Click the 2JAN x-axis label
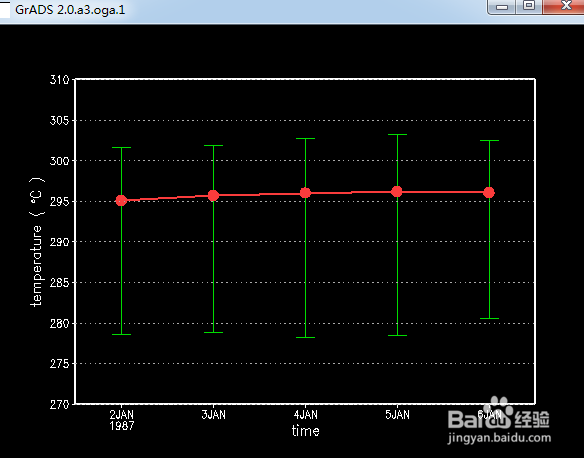The image size is (584, 458). 121,414
